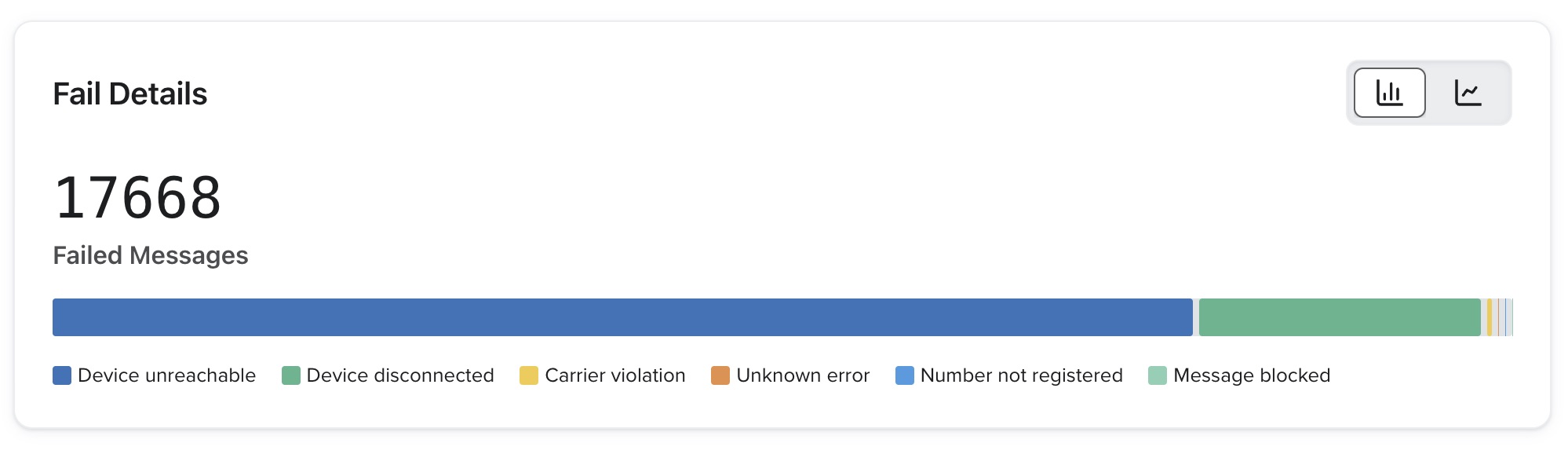Click the Message blocked legend swatch
Screen dimensions: 1568x454
coord(1158,375)
